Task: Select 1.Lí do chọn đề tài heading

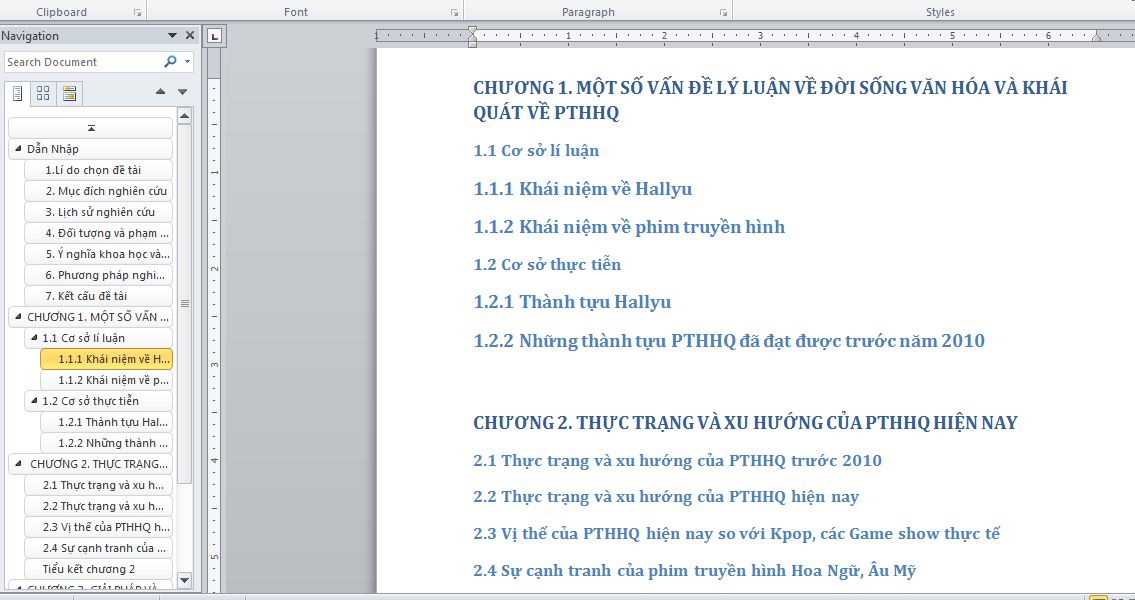Action: (x=98, y=170)
